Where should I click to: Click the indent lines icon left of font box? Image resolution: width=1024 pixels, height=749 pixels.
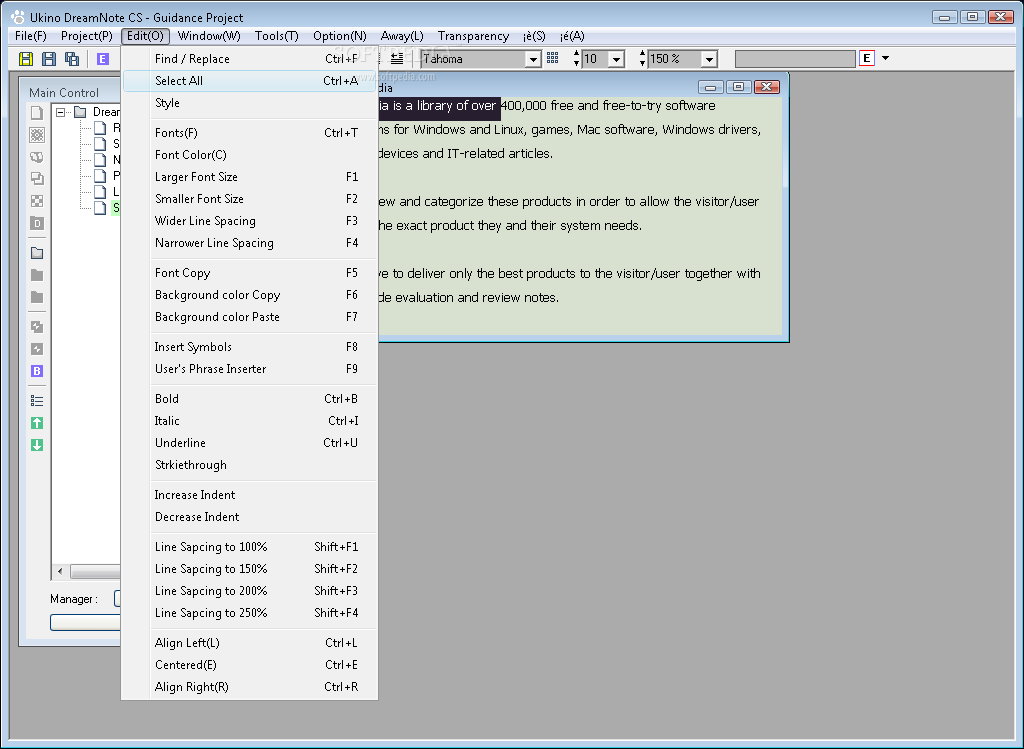click(x=396, y=59)
